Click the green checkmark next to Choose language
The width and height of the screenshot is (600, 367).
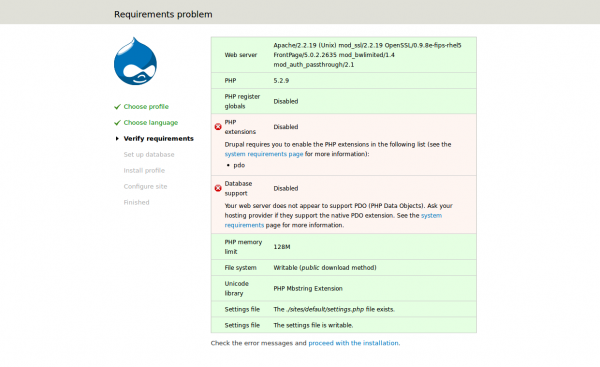(x=117, y=123)
